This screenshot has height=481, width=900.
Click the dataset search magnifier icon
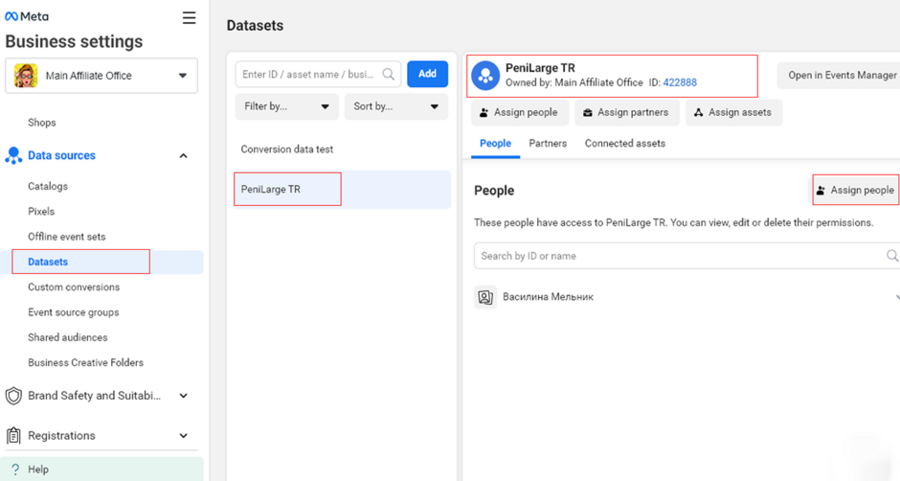389,74
